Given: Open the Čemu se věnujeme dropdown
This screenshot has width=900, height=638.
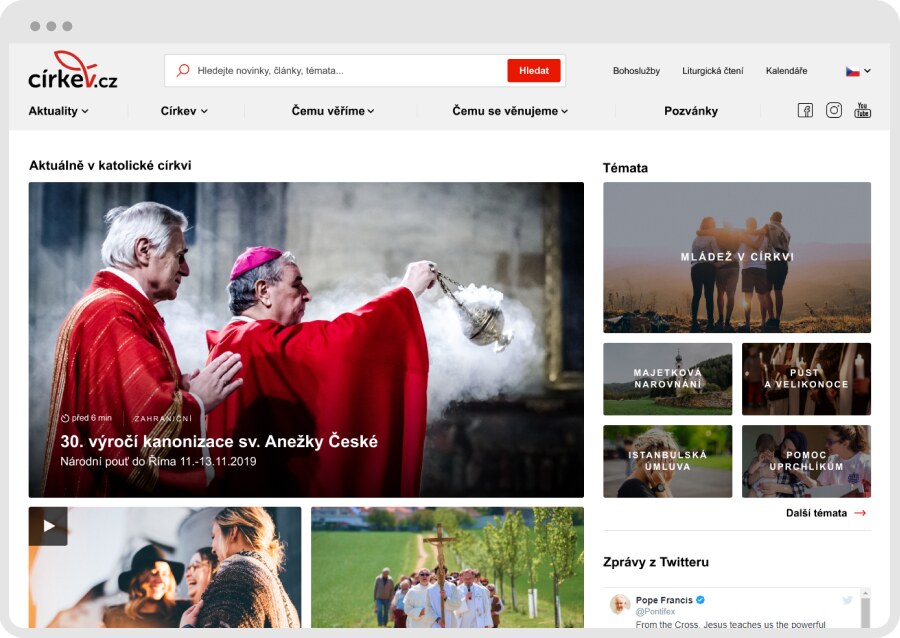Looking at the screenshot, I should point(510,111).
